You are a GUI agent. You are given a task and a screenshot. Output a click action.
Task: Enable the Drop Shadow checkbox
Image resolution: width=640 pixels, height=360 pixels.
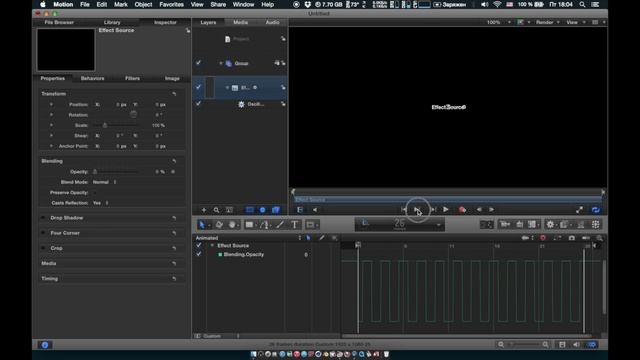[x=43, y=218]
